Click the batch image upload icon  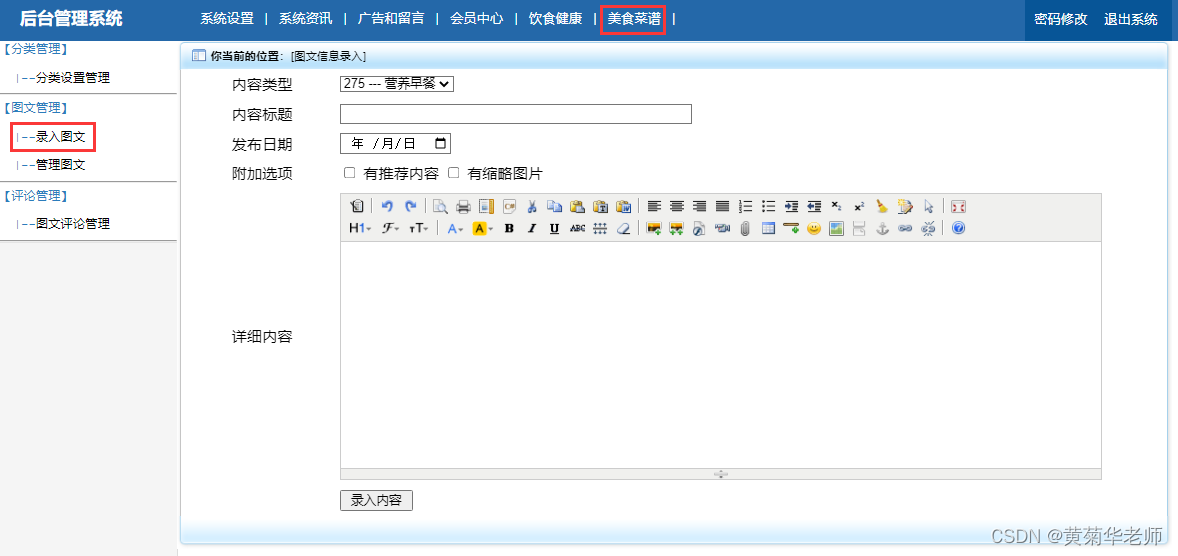pos(676,228)
